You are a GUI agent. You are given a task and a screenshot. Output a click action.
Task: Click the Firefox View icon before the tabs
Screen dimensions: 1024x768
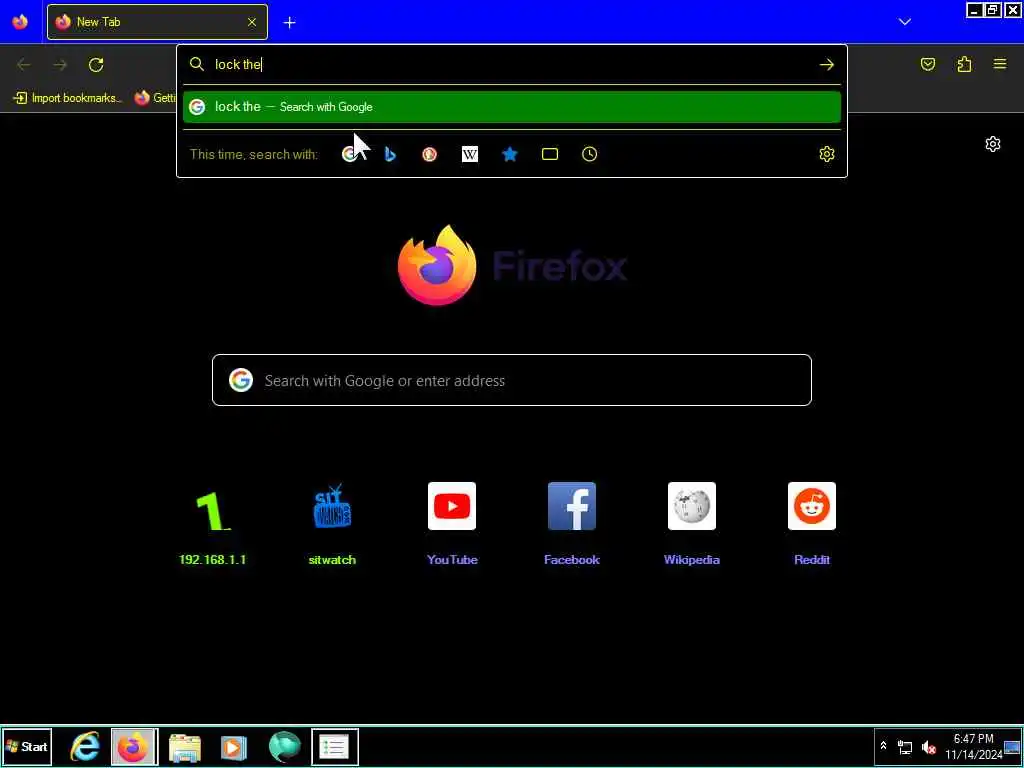[20, 22]
